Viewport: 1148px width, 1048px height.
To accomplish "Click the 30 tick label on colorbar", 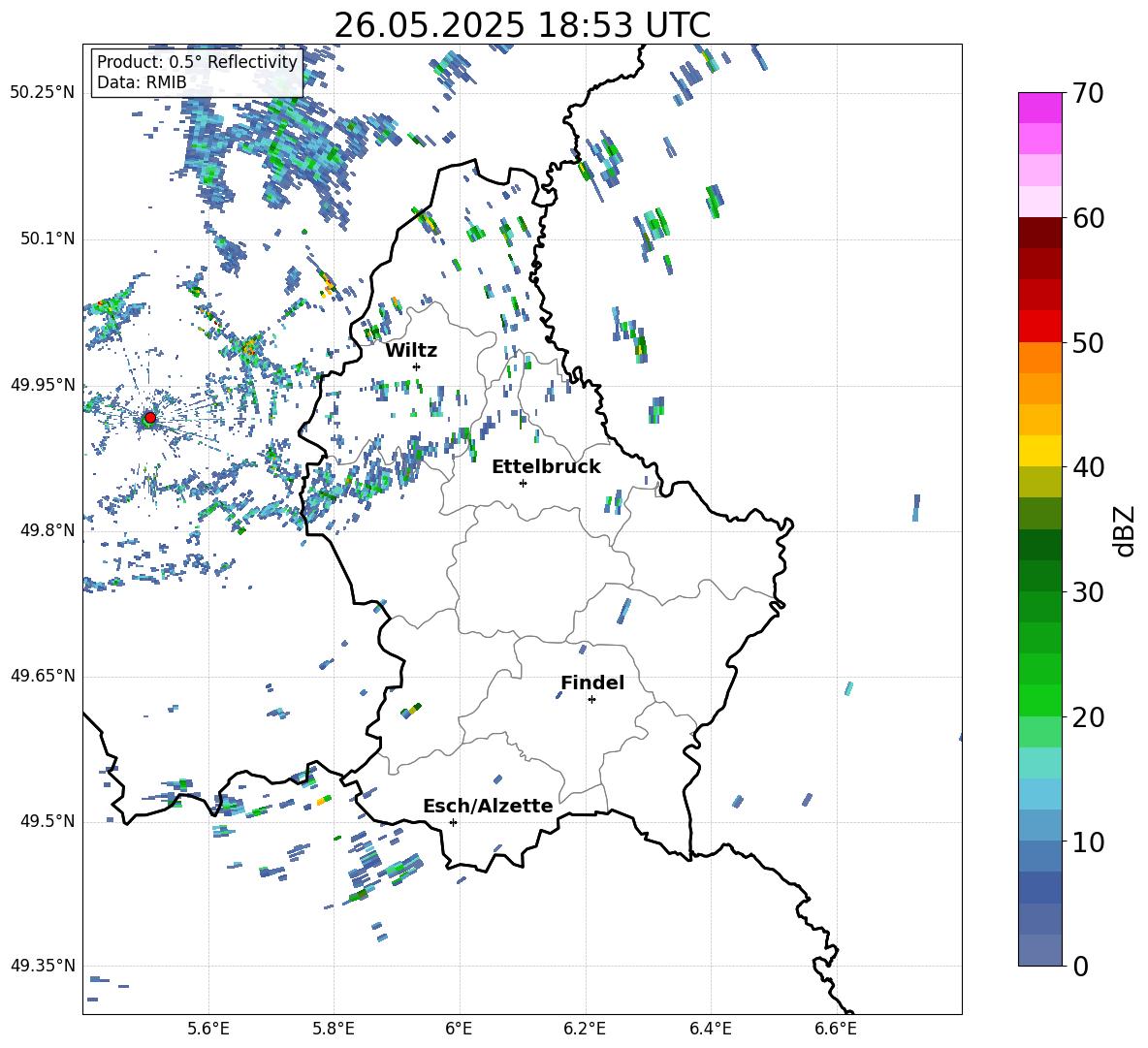I will click(x=1087, y=592).
